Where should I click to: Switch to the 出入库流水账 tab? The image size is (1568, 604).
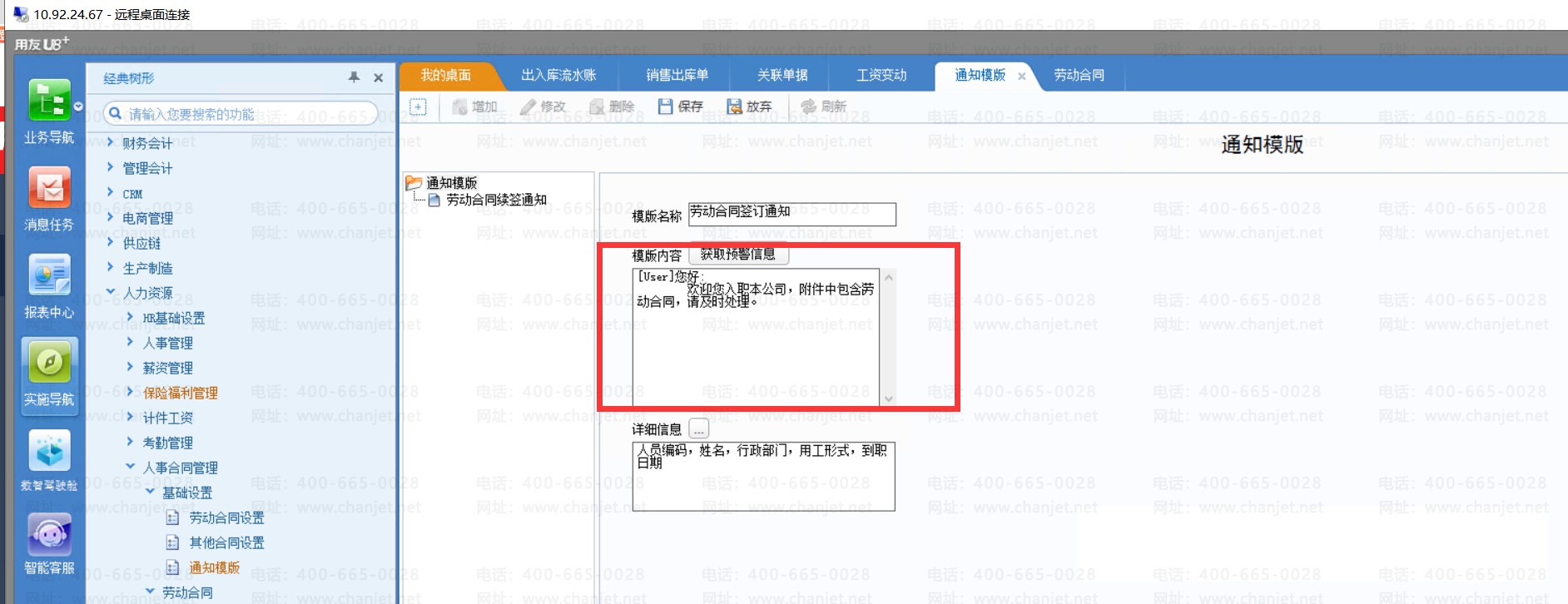[x=558, y=75]
